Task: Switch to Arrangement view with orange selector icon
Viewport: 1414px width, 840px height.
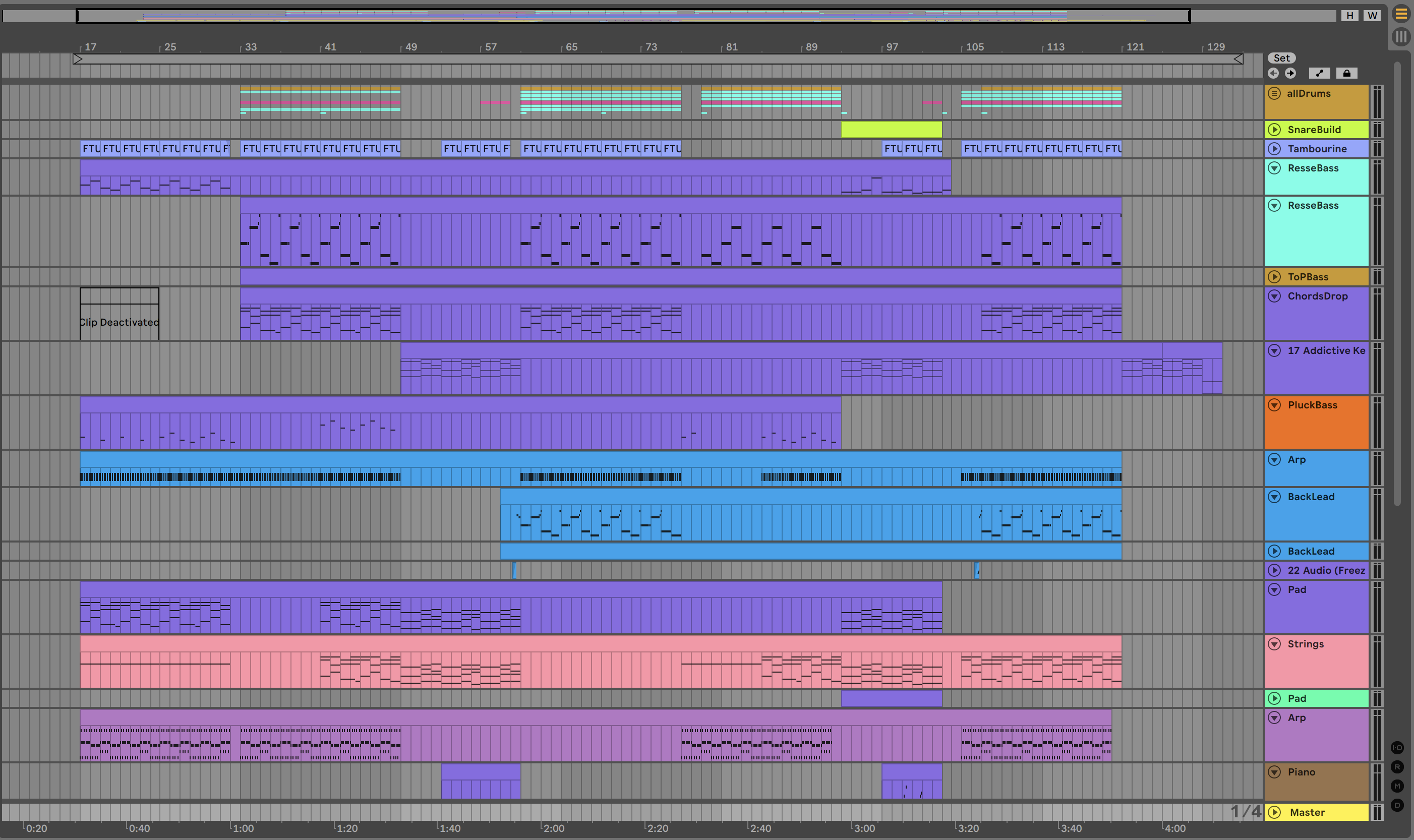Action: coord(1401,14)
